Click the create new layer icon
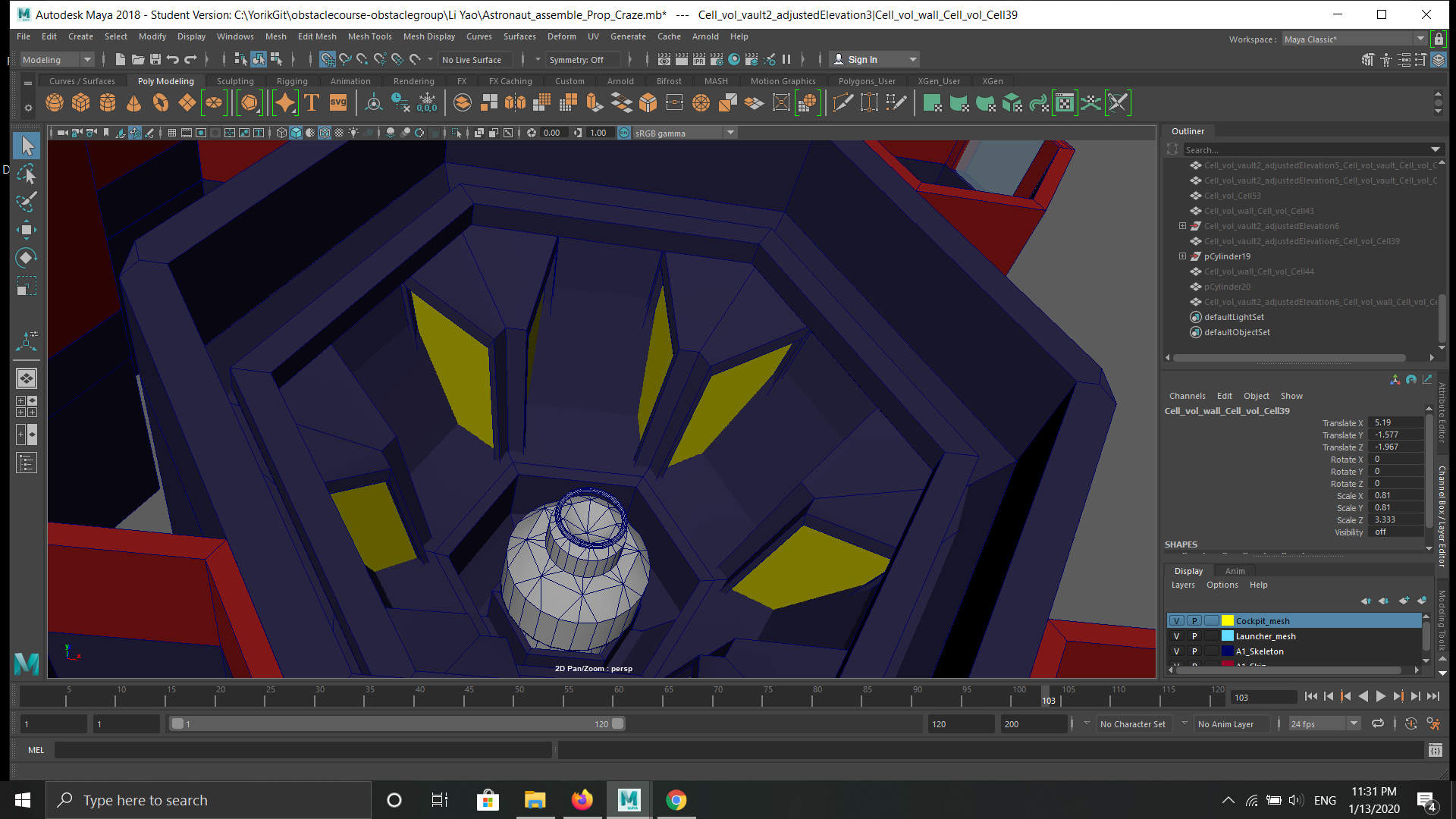This screenshot has height=819, width=1456. click(x=1404, y=601)
